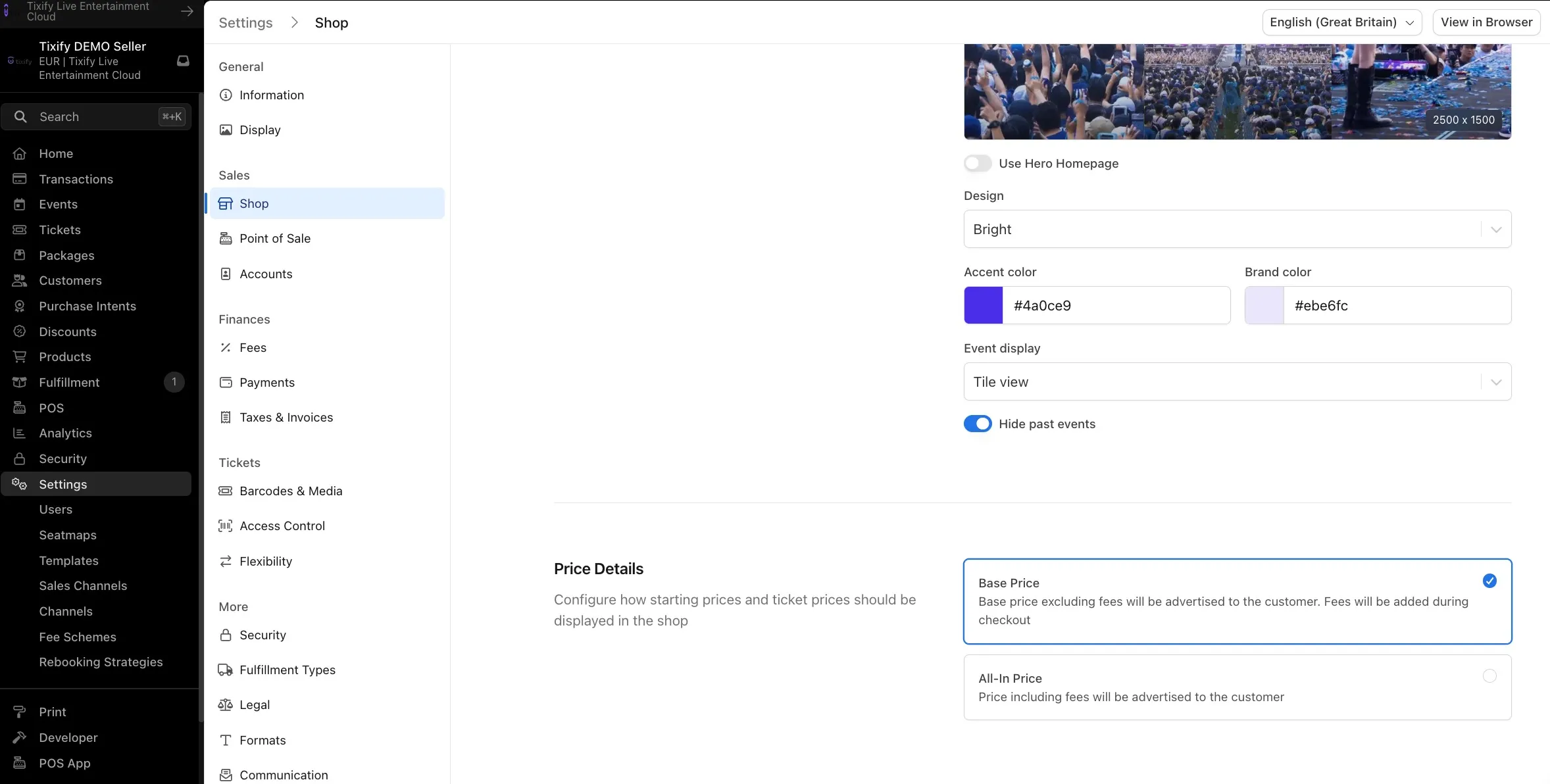
Task: Click the Home house icon in sidebar
Action: tap(20, 153)
